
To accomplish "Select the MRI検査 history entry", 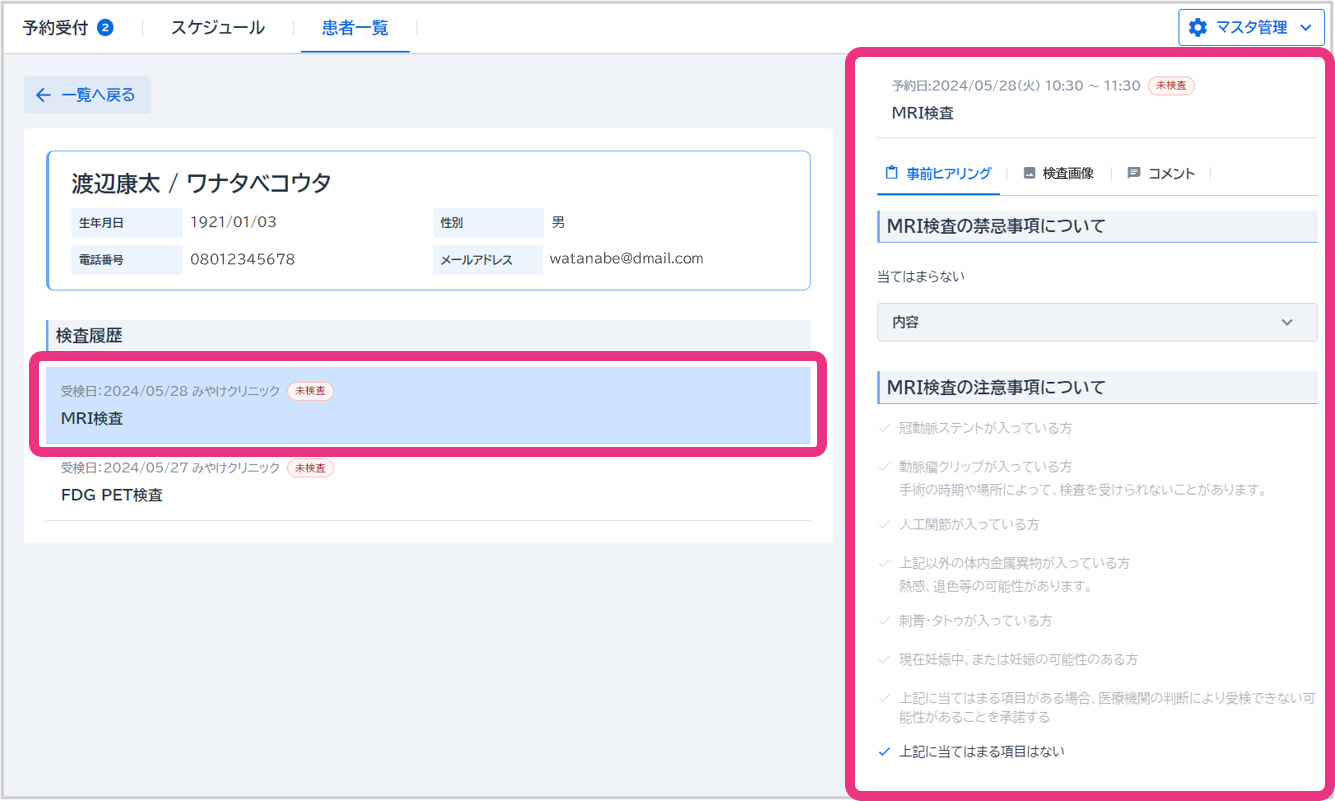I will tap(427, 406).
